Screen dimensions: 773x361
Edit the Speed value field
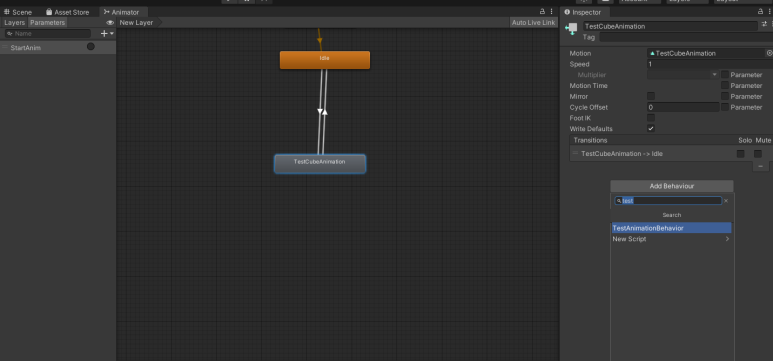(710, 64)
